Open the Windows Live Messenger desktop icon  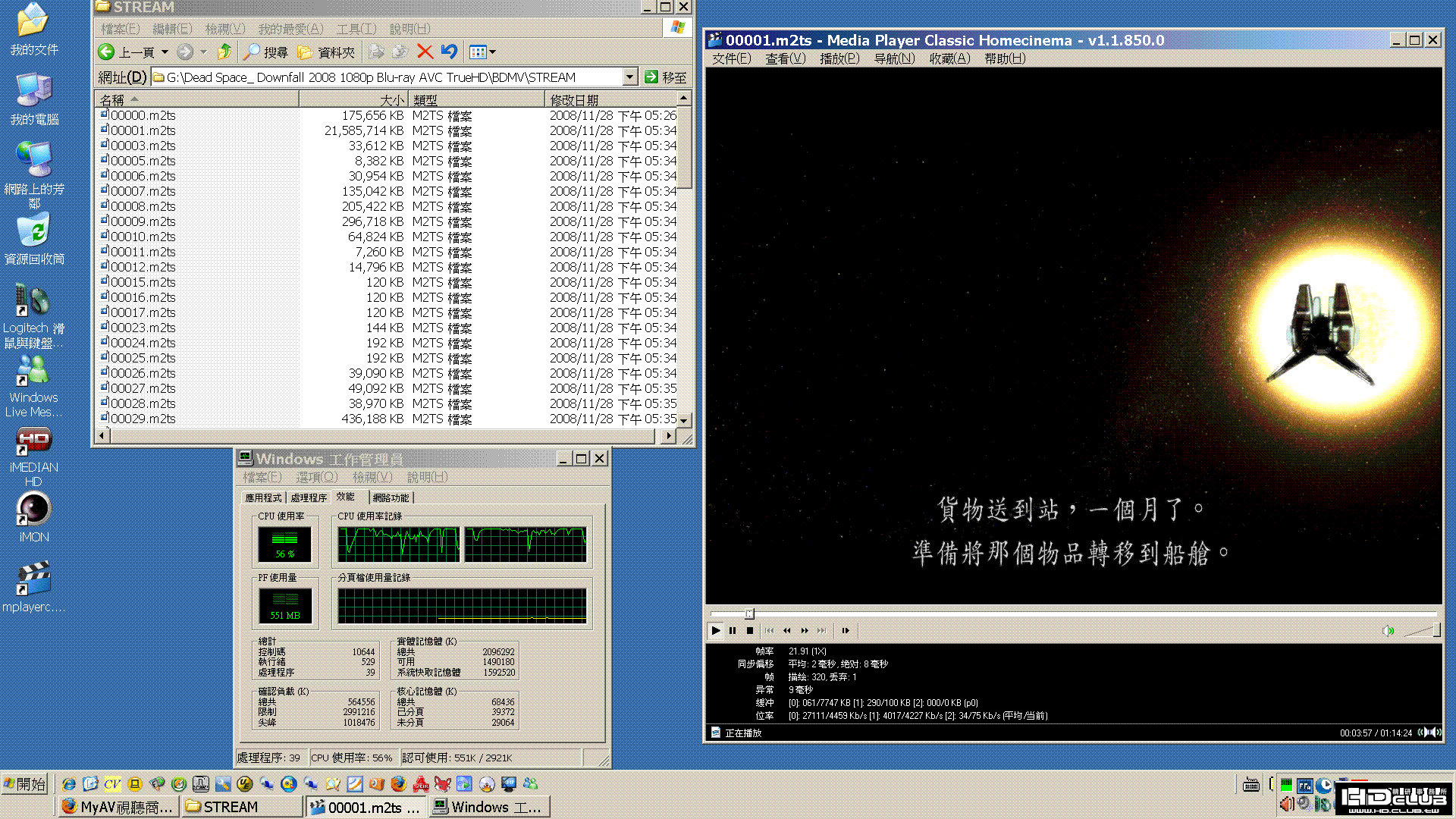(33, 385)
